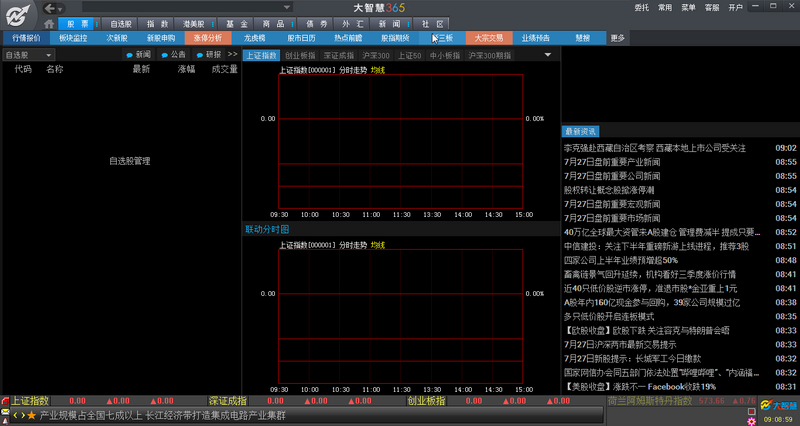Screen dimensions: 800x426
Task: Select the 上证指数 chart tab
Action: pyautogui.click(x=262, y=56)
